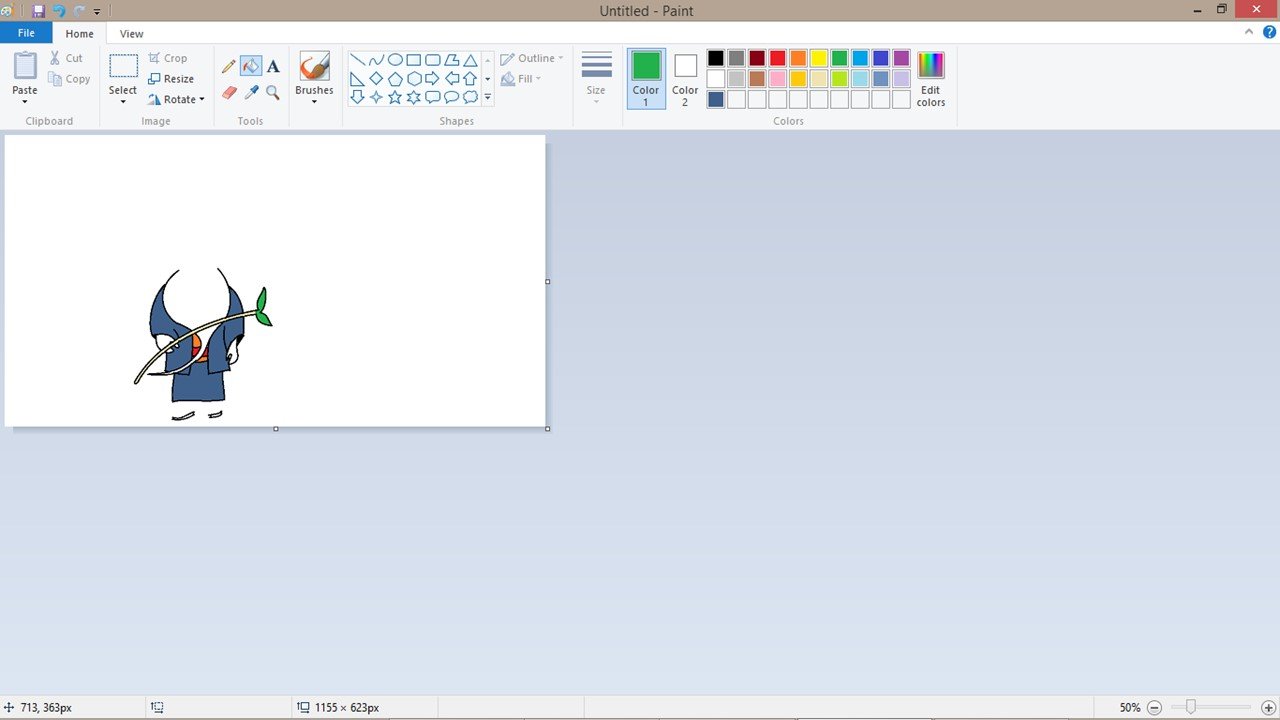Click the Paste clipboard icon
The width and height of the screenshot is (1280, 720).
(x=25, y=66)
